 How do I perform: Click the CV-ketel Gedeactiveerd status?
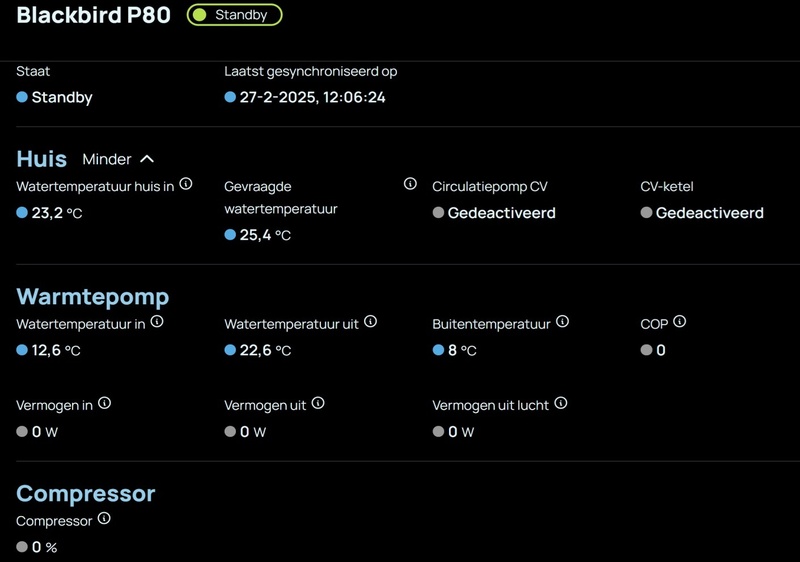click(x=709, y=213)
